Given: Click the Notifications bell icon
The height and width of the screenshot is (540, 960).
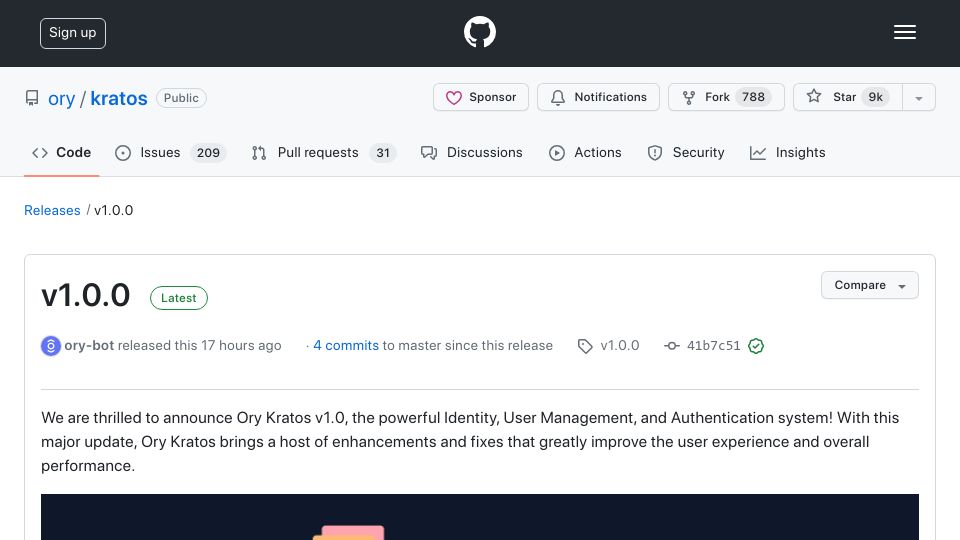Looking at the screenshot, I should pyautogui.click(x=558, y=98).
